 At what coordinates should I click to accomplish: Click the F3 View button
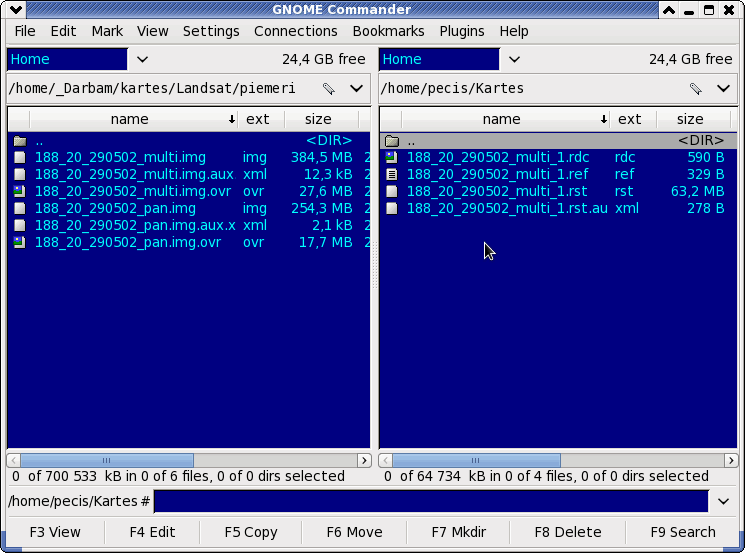(55, 532)
